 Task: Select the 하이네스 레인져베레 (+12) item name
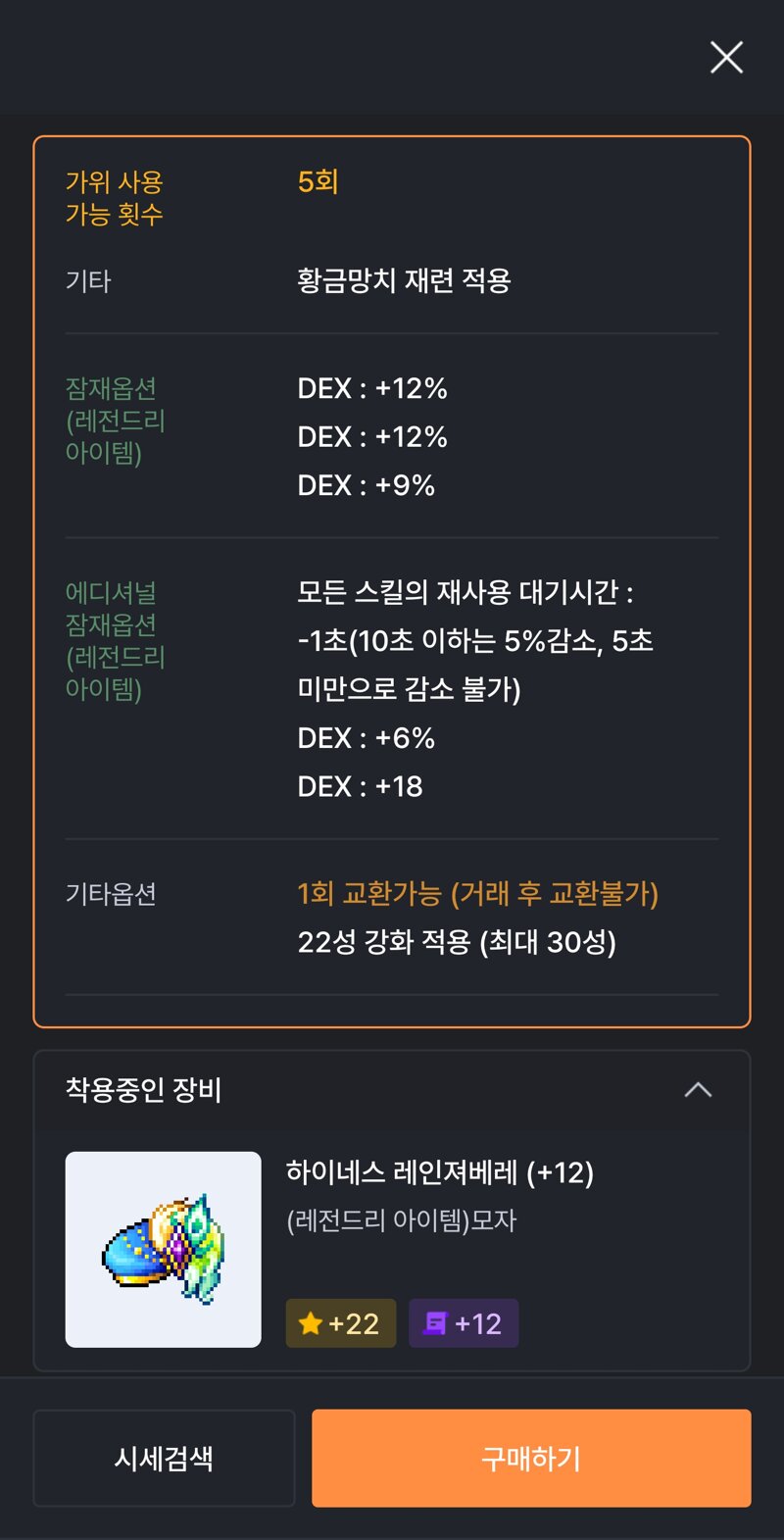pos(440,1172)
